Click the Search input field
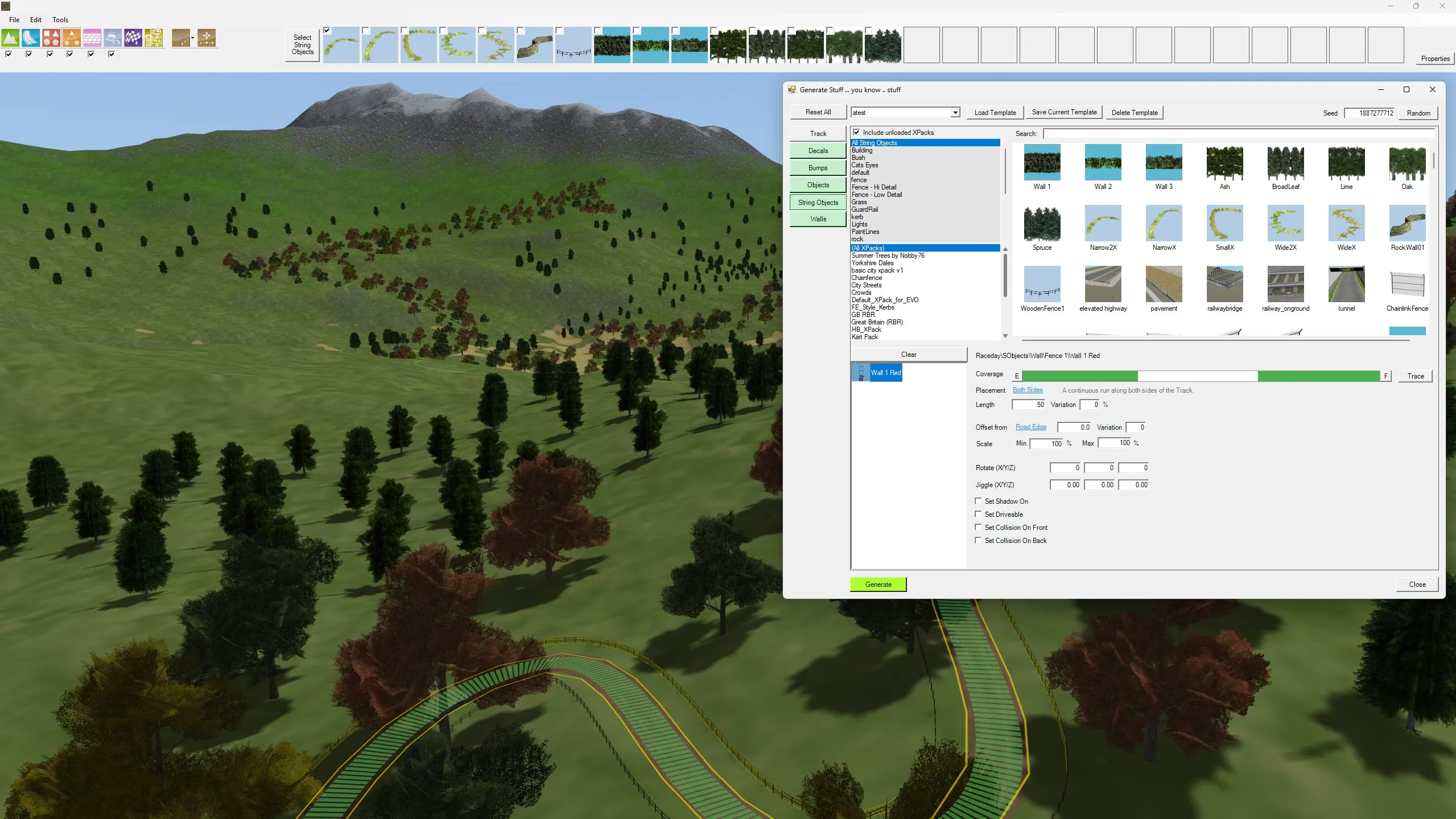The height and width of the screenshot is (819, 1456). [1238, 134]
